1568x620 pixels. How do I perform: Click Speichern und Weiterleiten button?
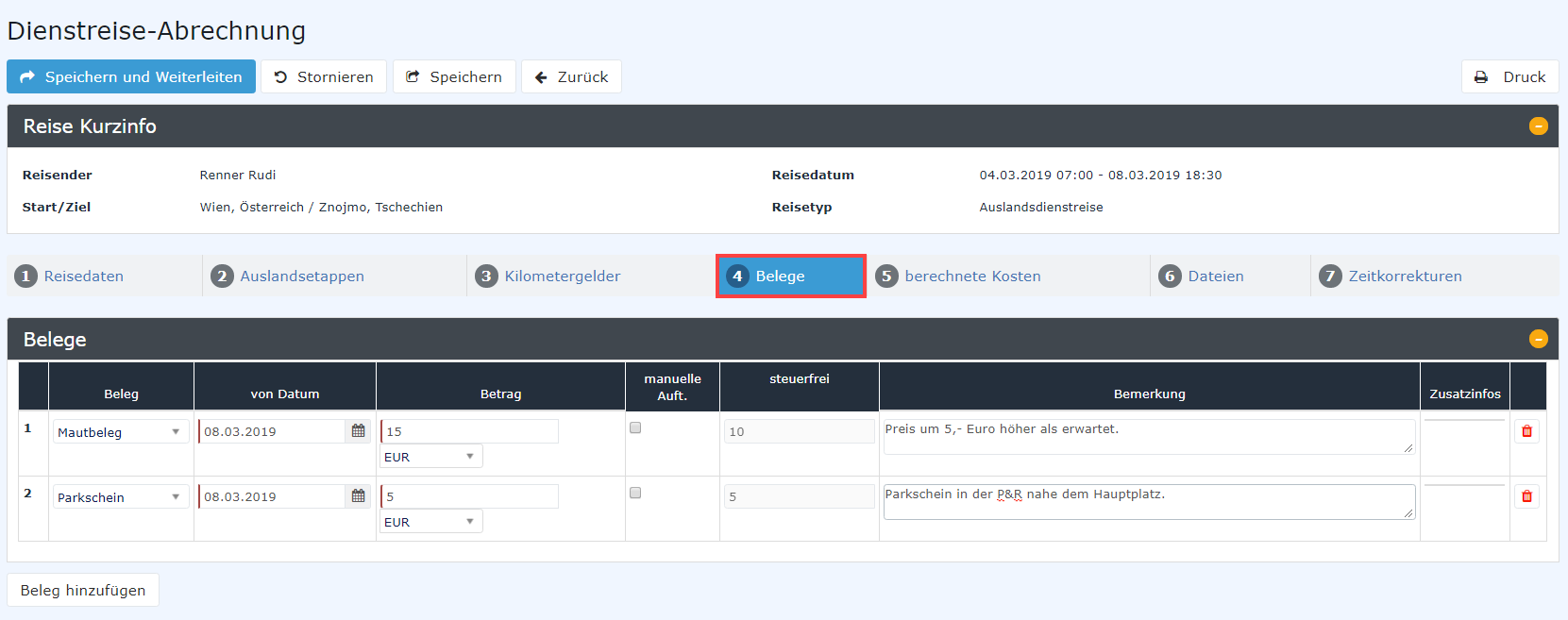131,76
